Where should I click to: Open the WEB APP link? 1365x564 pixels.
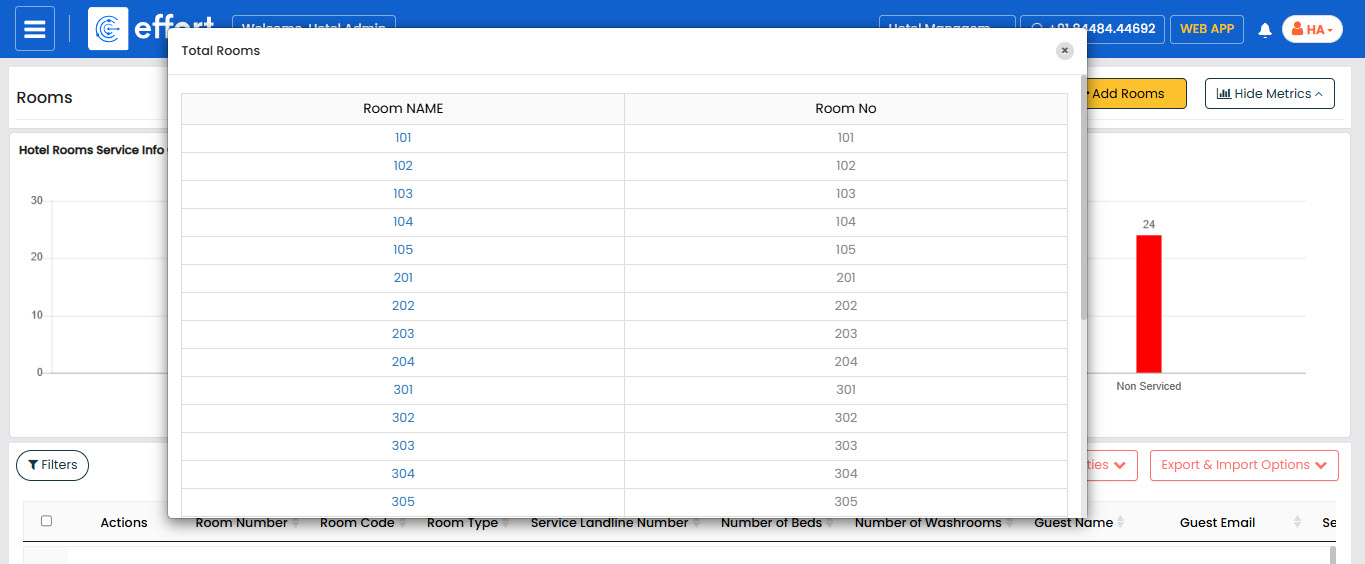(1207, 29)
